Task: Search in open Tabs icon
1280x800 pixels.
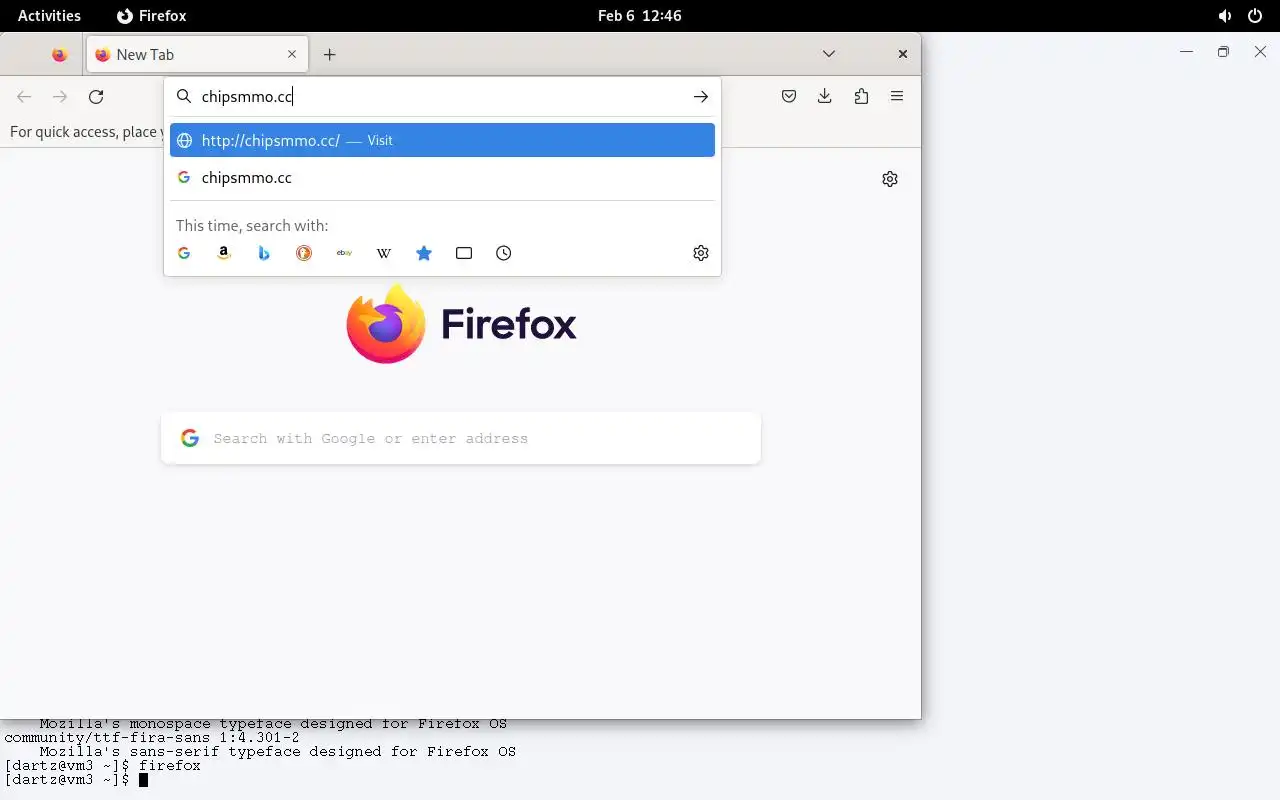Action: (464, 253)
